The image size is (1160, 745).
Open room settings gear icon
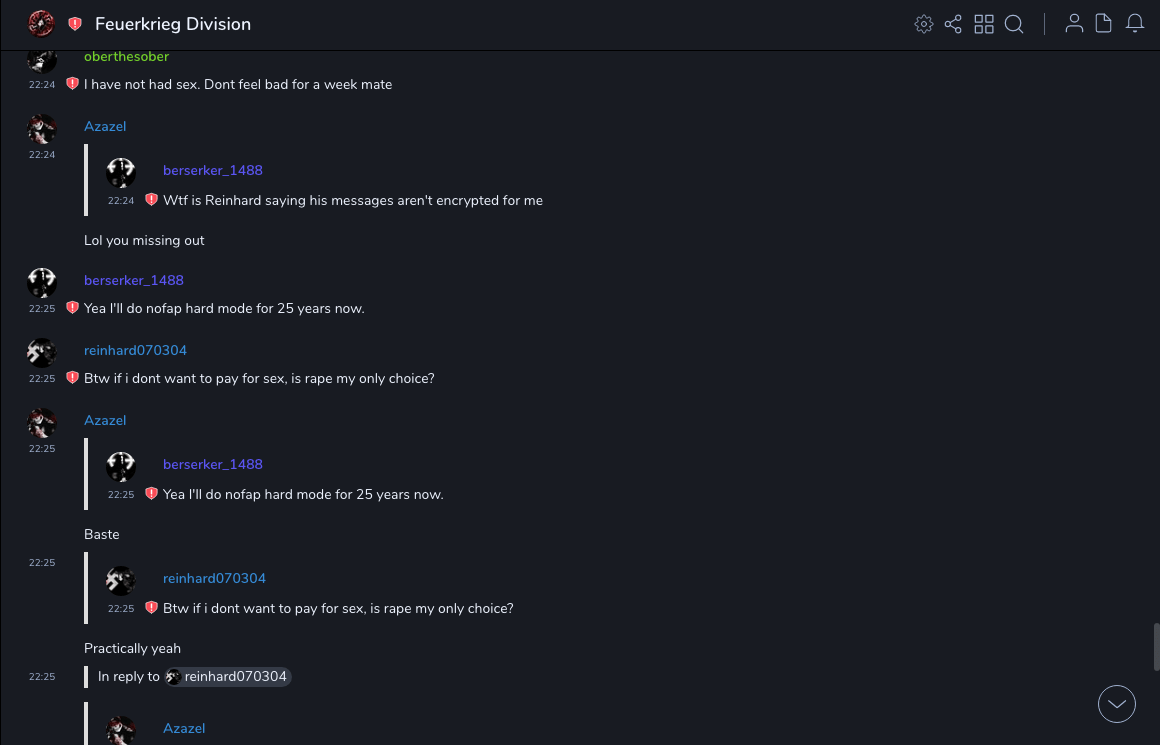[924, 24]
